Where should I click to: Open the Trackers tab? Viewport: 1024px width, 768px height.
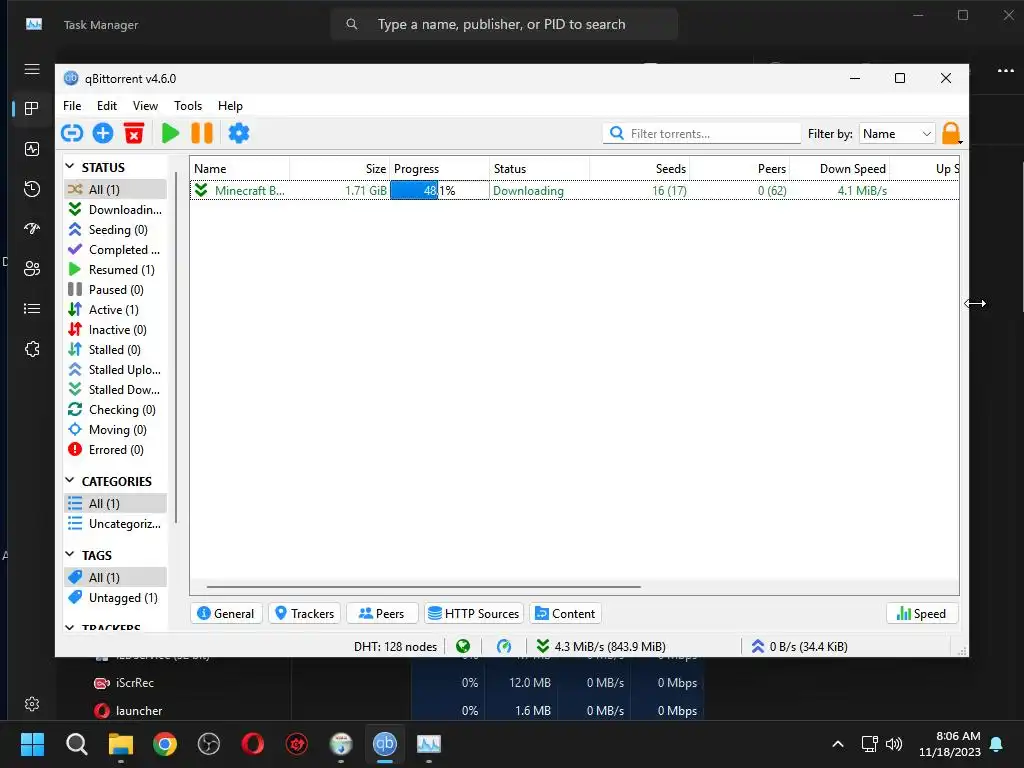[x=304, y=614]
